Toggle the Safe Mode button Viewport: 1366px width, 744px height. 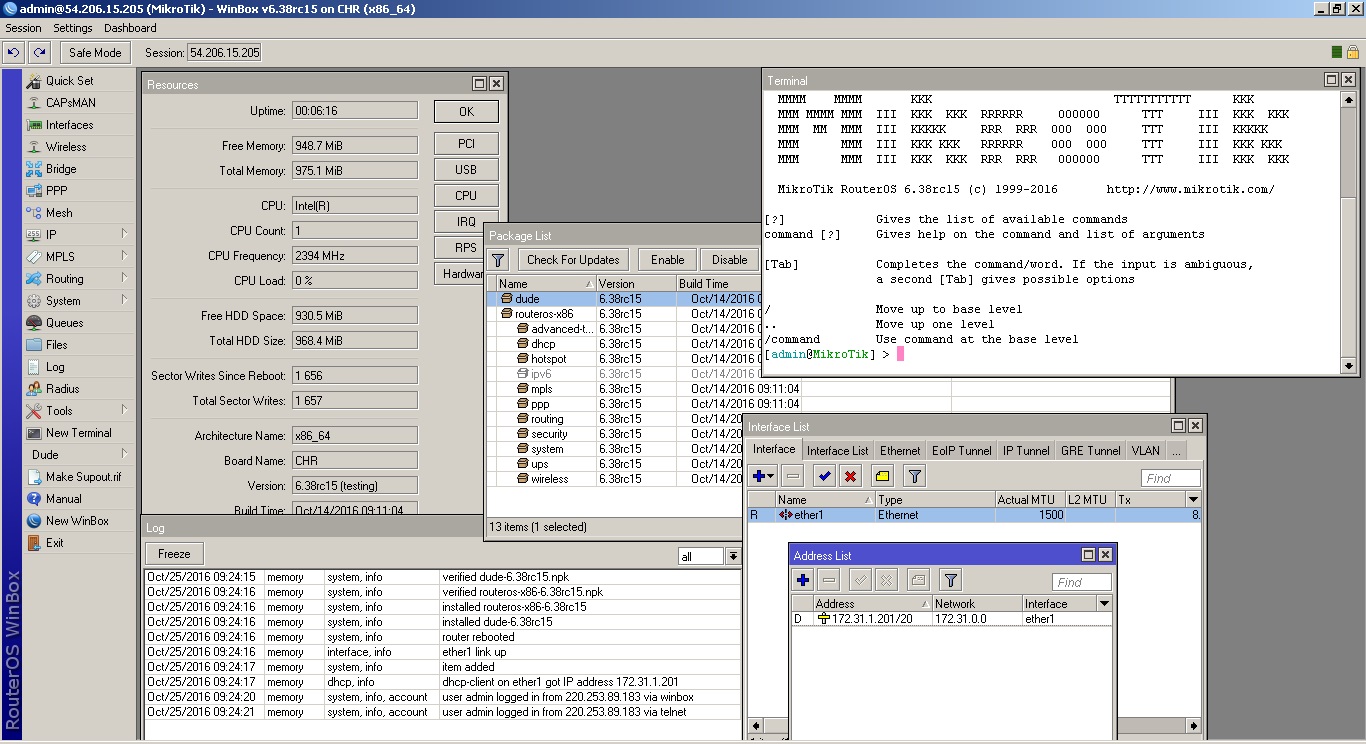95,53
